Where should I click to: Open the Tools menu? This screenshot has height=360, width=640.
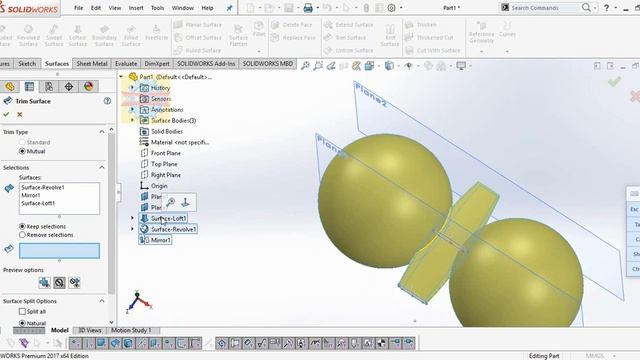coord(157,8)
